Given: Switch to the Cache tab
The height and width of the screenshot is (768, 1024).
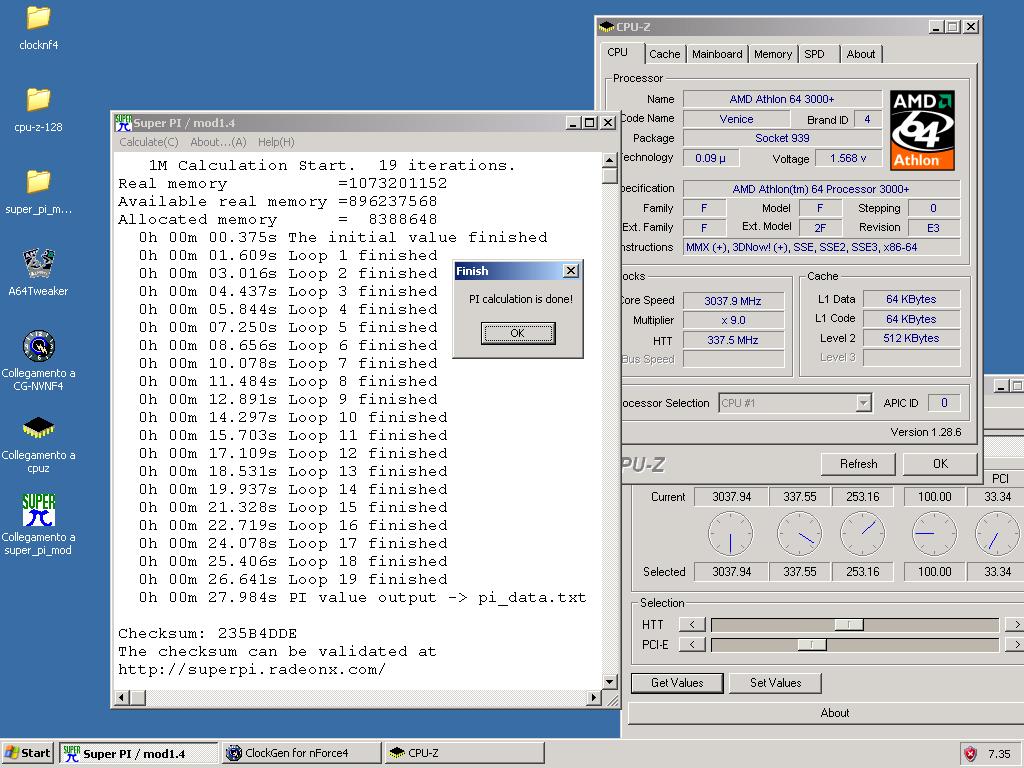Looking at the screenshot, I should point(665,54).
